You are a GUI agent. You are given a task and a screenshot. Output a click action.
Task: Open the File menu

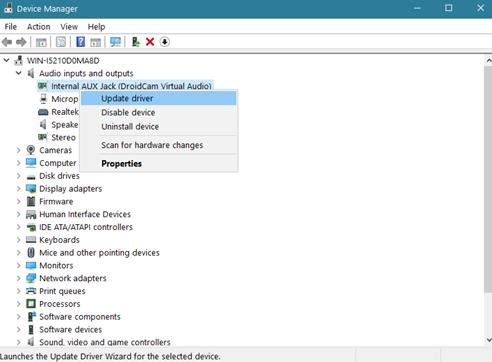pyautogui.click(x=11, y=27)
